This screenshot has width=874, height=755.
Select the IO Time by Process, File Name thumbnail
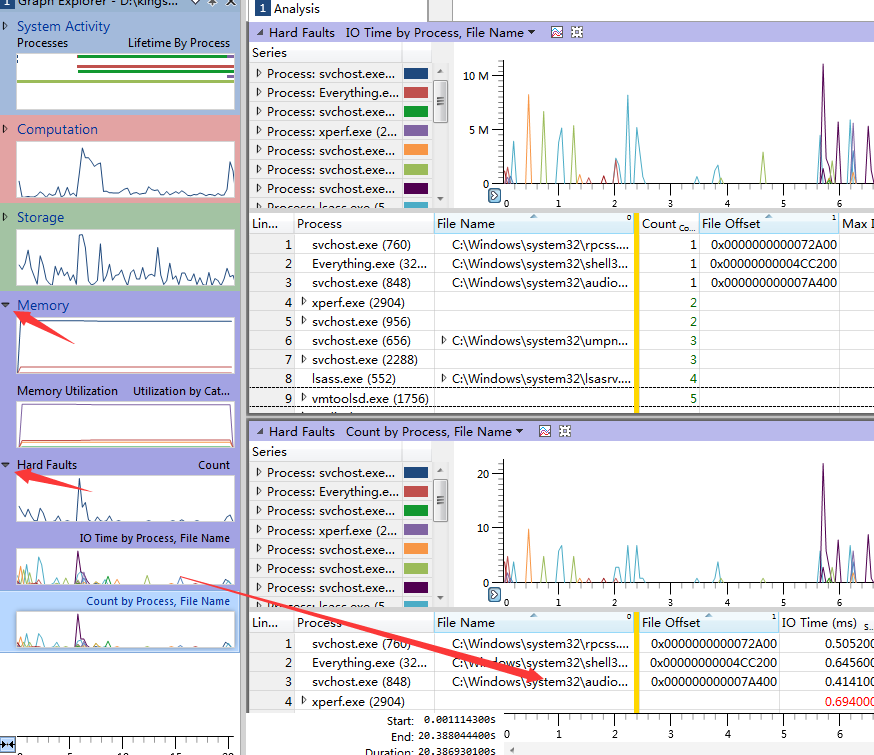[x=125, y=566]
